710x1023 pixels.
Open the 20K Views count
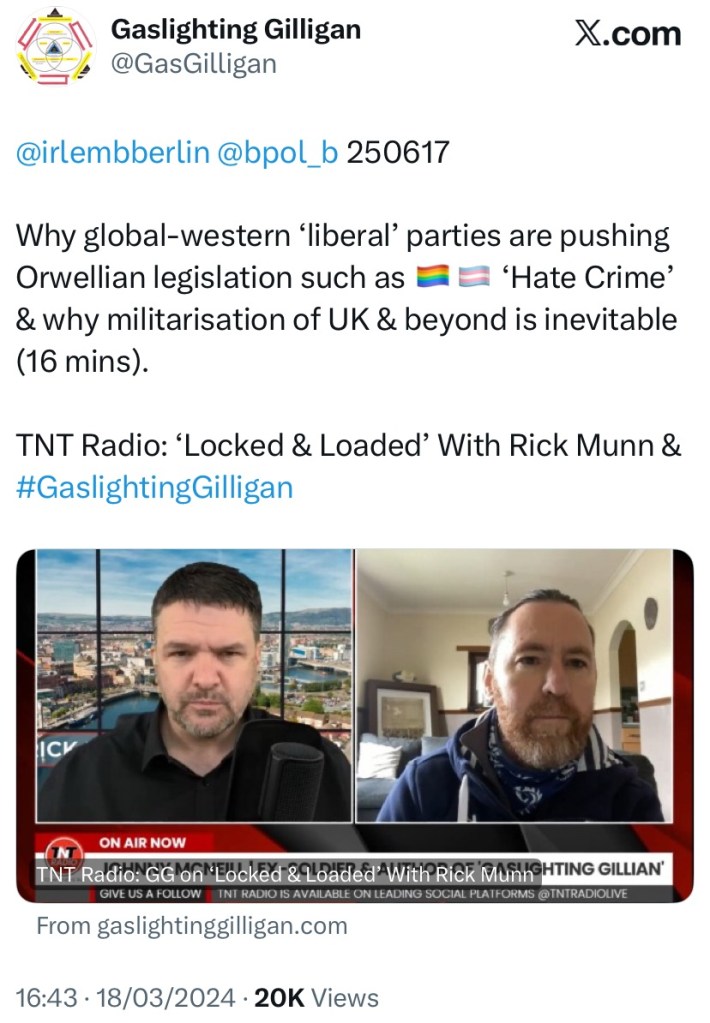click(x=316, y=998)
